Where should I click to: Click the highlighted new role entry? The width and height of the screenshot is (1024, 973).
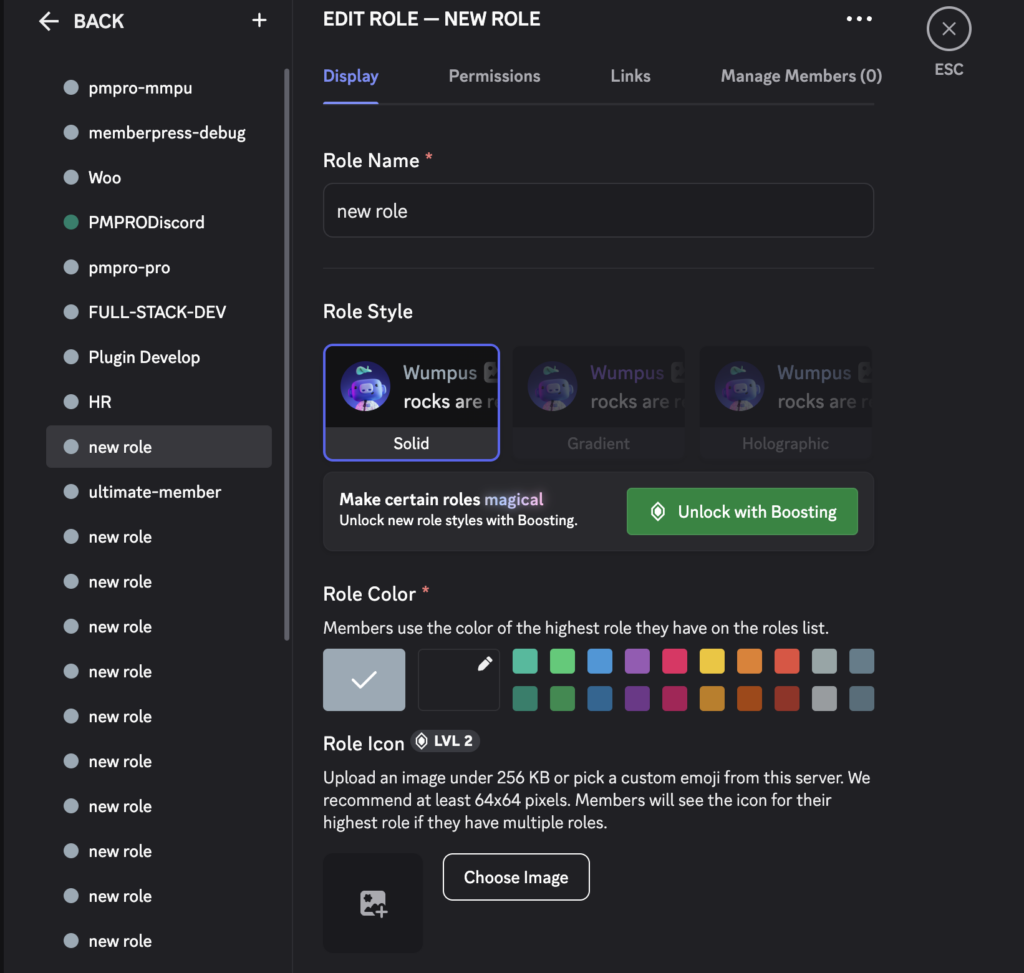point(159,447)
